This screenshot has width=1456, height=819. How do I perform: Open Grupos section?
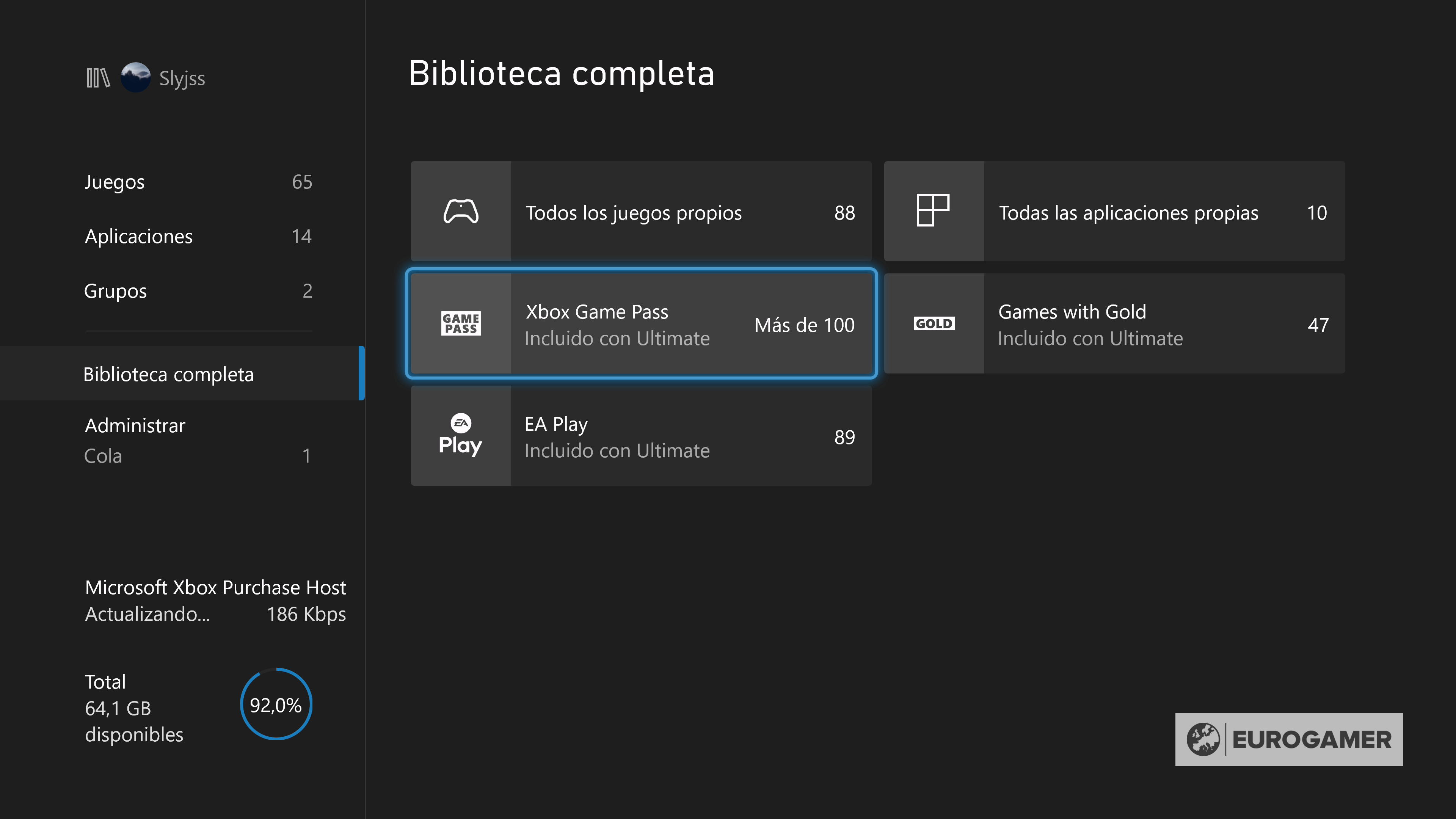[198, 291]
